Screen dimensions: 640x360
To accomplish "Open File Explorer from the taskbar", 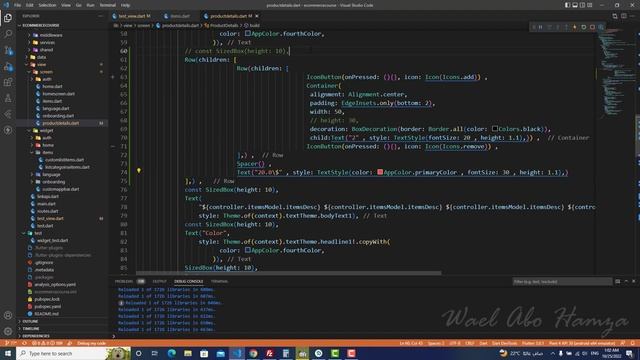I will (x=188, y=353).
